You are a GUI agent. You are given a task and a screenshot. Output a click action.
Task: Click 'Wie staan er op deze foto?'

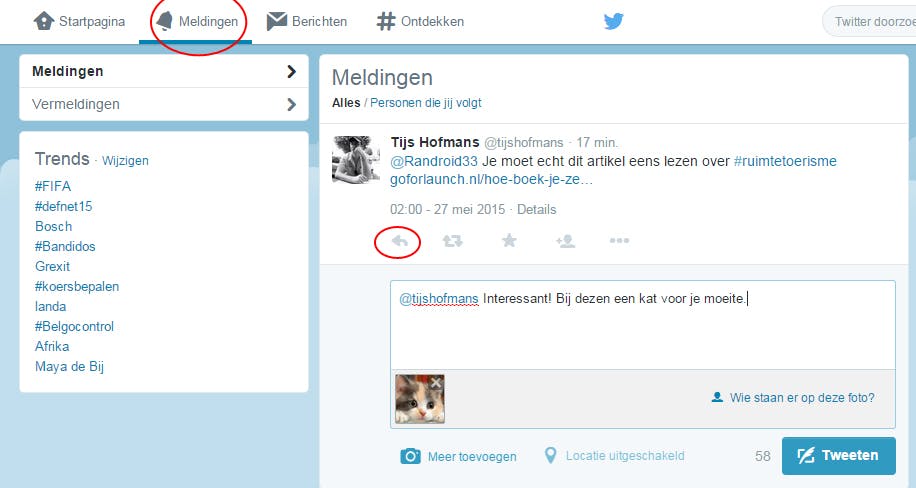pyautogui.click(x=793, y=397)
